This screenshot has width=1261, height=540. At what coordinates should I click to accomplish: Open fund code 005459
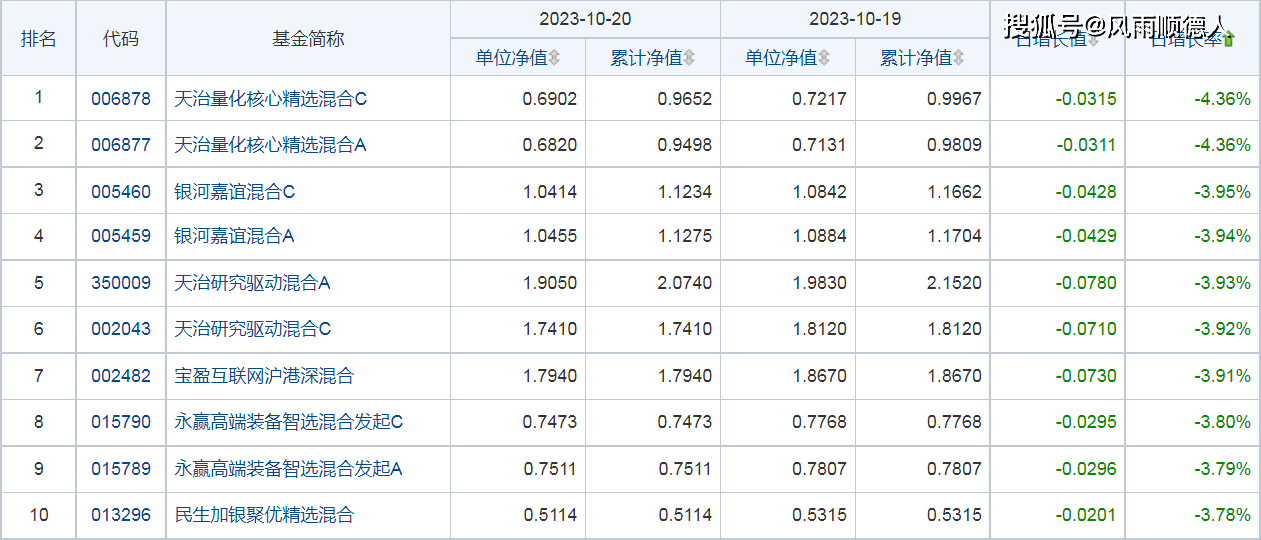pos(121,237)
